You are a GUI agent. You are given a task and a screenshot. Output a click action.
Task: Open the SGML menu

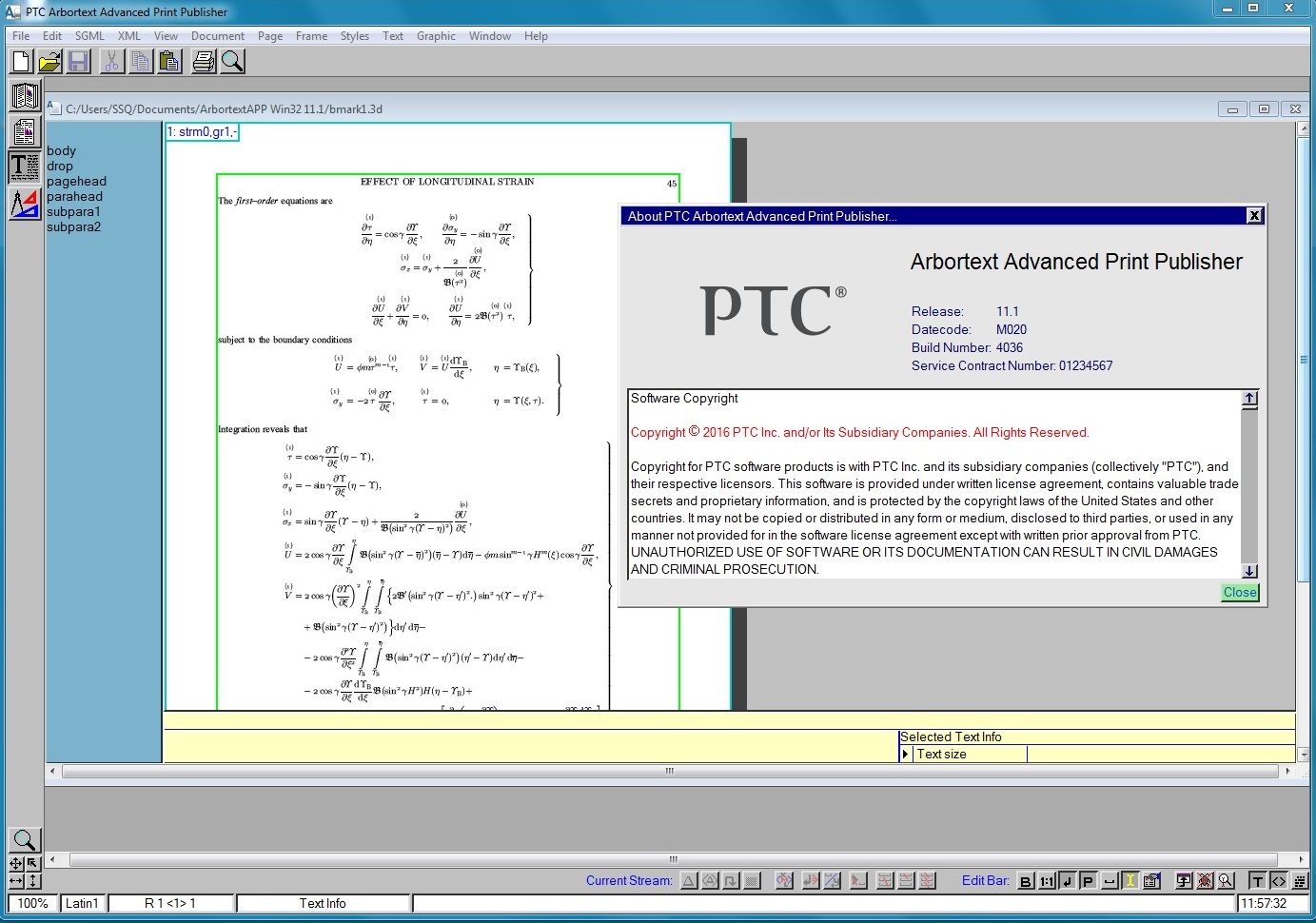point(89,36)
